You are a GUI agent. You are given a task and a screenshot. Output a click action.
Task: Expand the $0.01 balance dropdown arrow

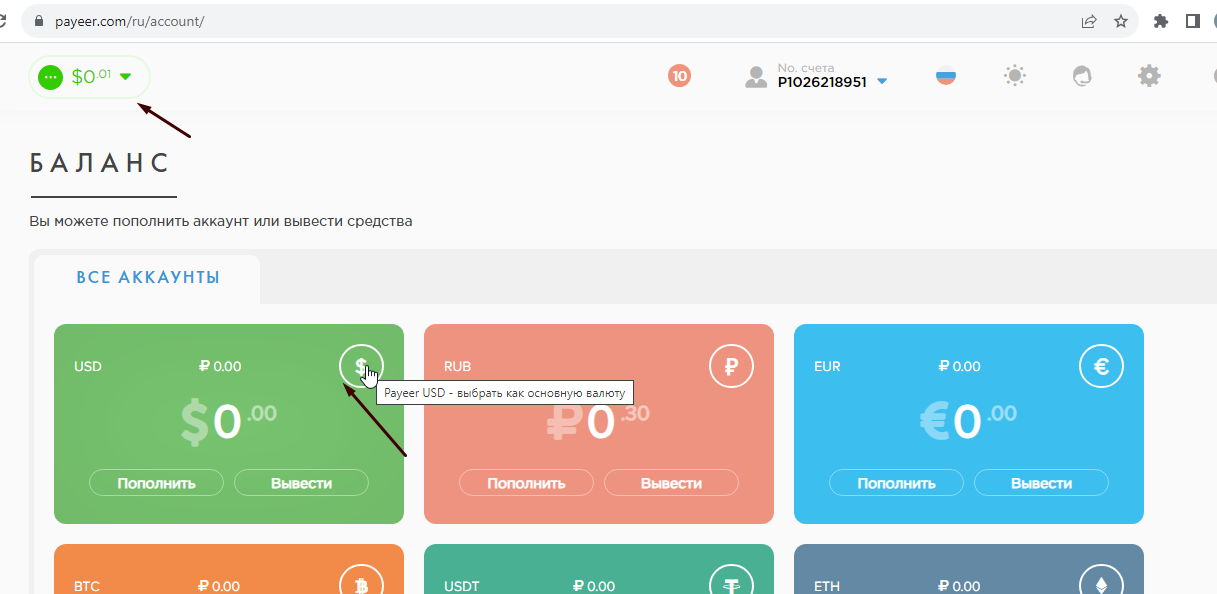(125, 77)
